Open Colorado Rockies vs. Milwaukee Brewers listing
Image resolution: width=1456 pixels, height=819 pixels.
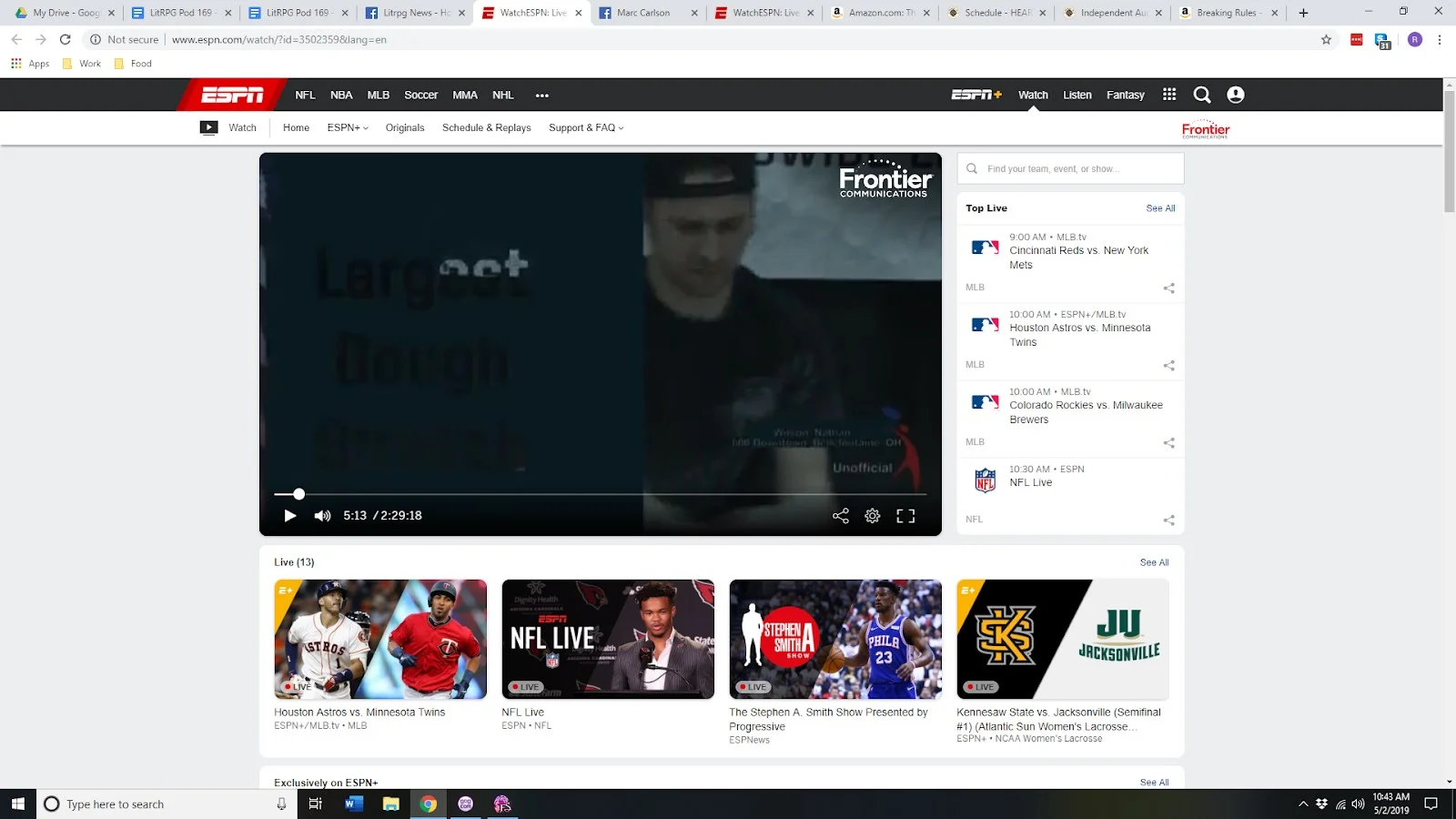point(1086,412)
